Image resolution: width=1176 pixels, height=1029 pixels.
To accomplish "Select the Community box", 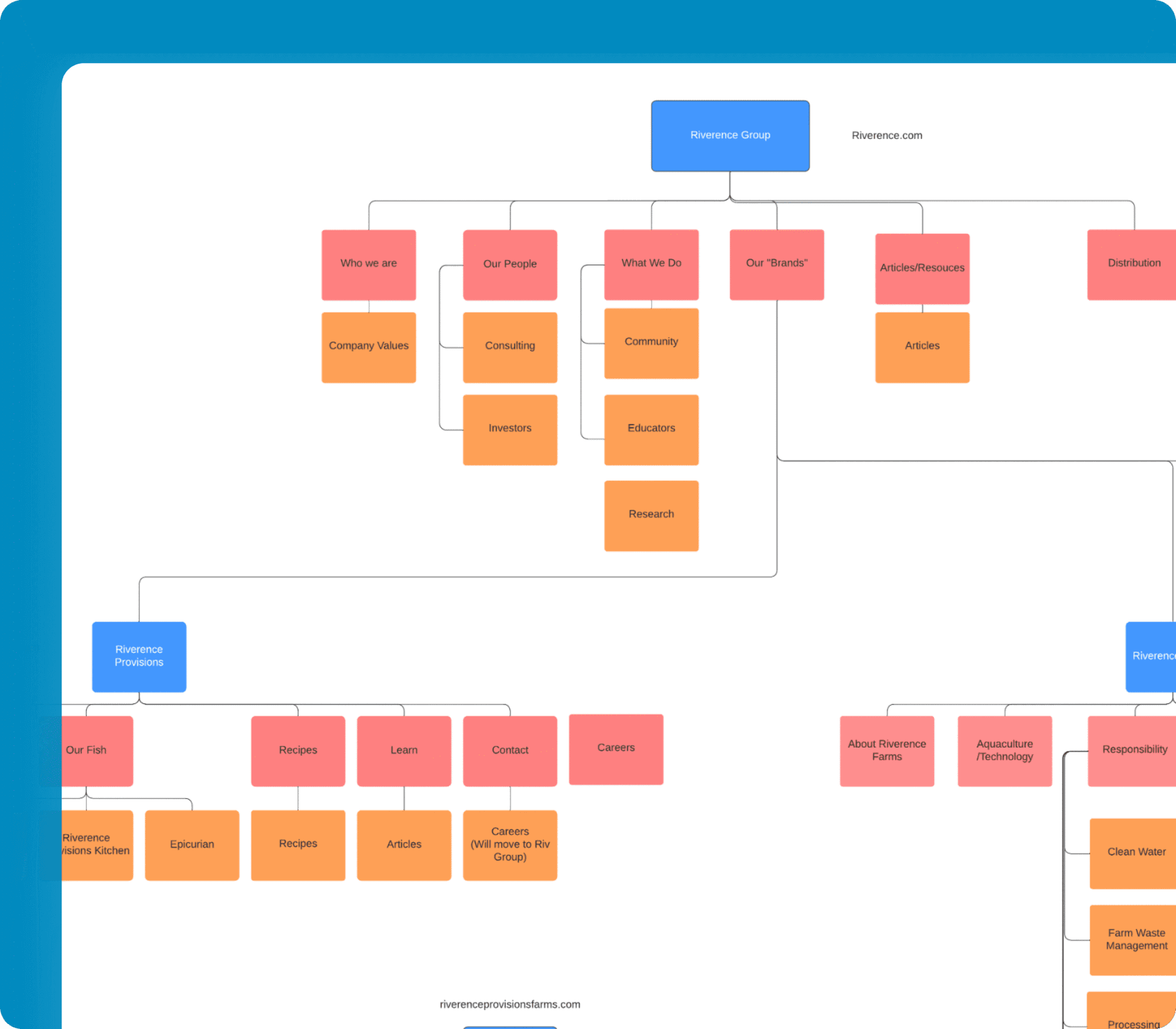I will click(x=651, y=343).
